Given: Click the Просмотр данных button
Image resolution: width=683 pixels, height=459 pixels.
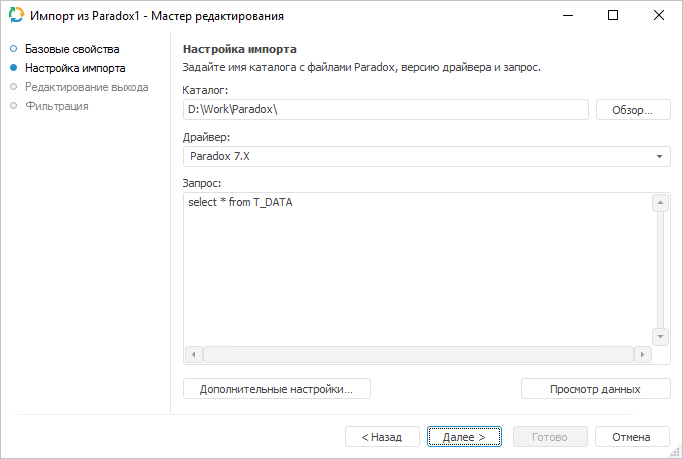Looking at the screenshot, I should tap(595, 389).
